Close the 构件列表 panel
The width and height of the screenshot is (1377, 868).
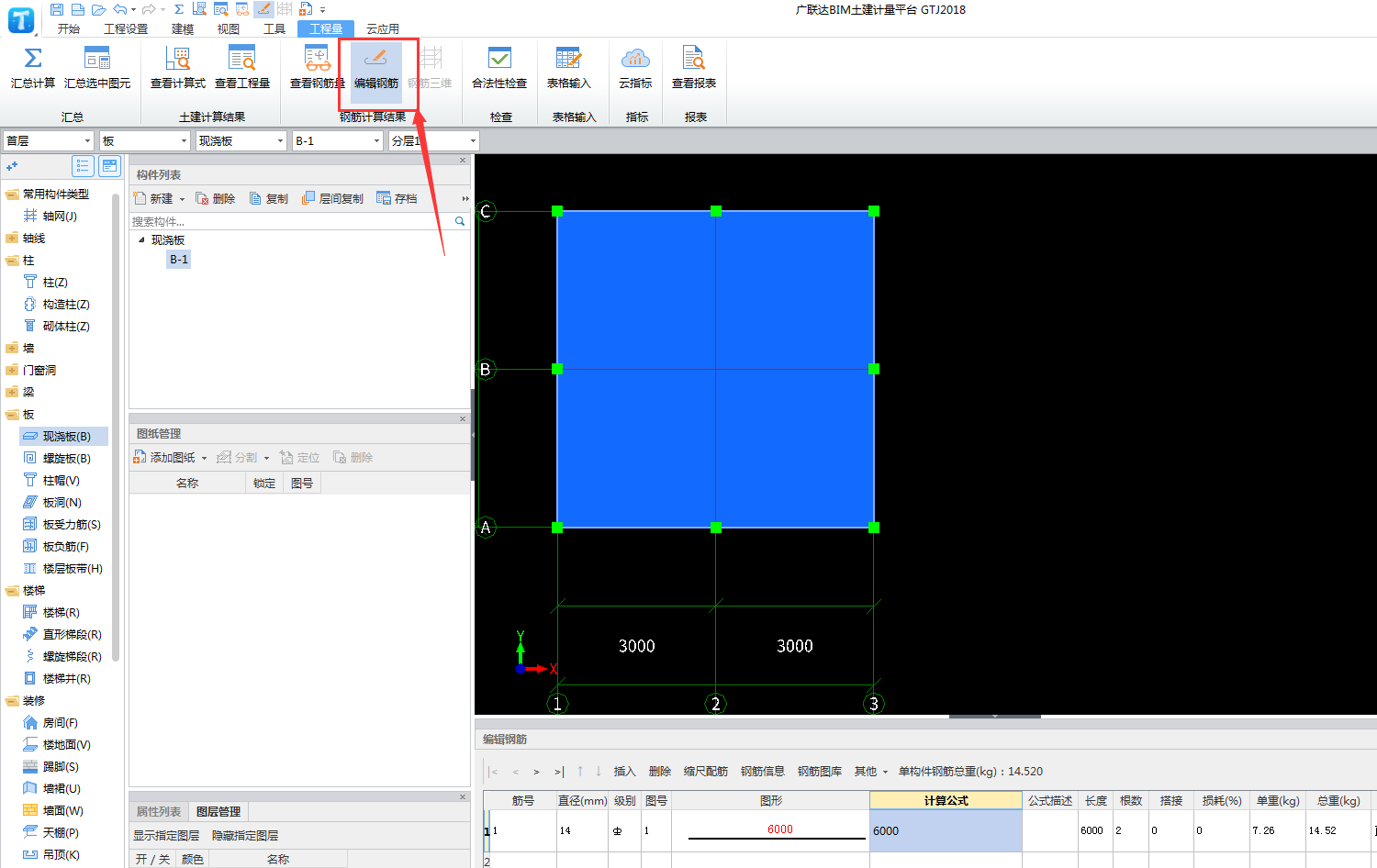(463, 160)
